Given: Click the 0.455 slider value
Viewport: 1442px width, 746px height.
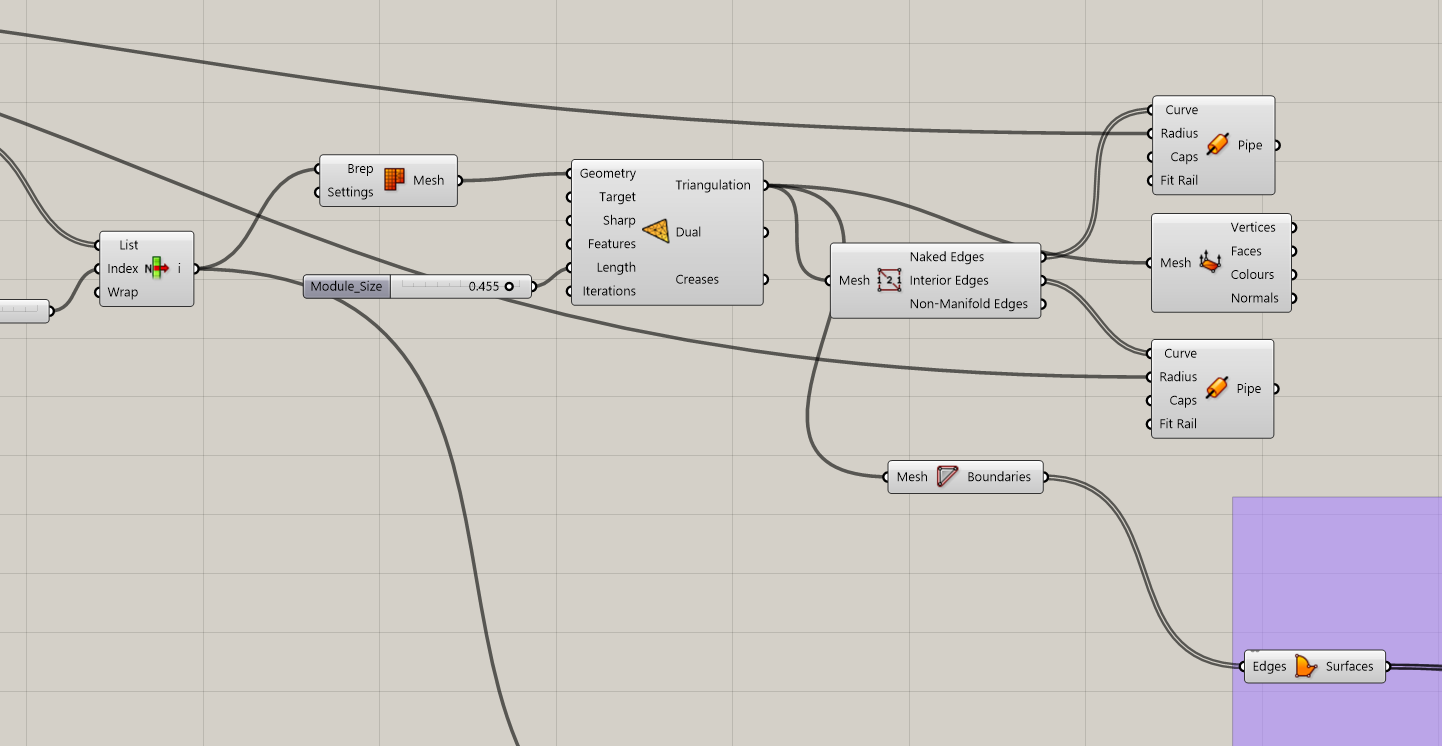Looking at the screenshot, I should point(483,286).
